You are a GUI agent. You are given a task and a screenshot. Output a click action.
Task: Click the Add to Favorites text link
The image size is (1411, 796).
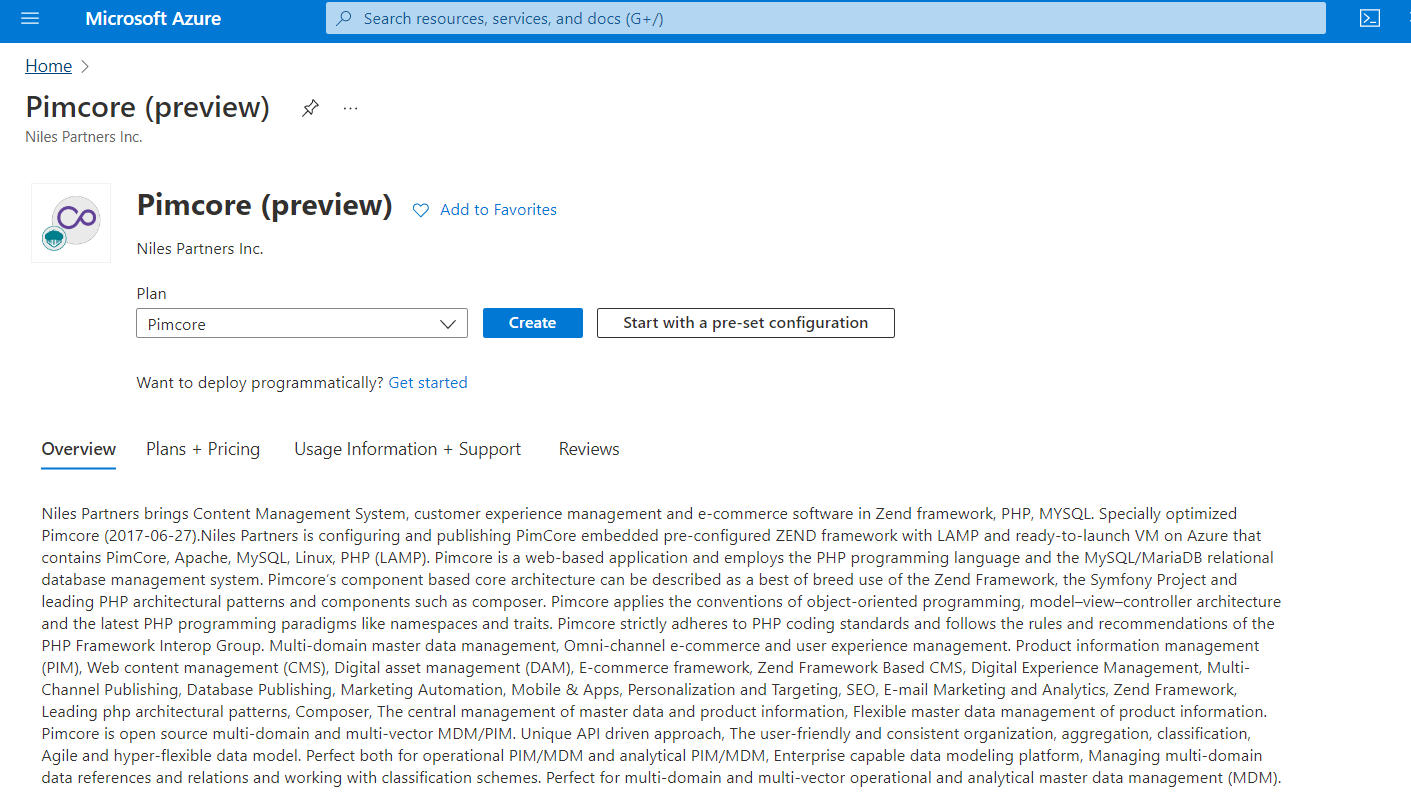498,210
